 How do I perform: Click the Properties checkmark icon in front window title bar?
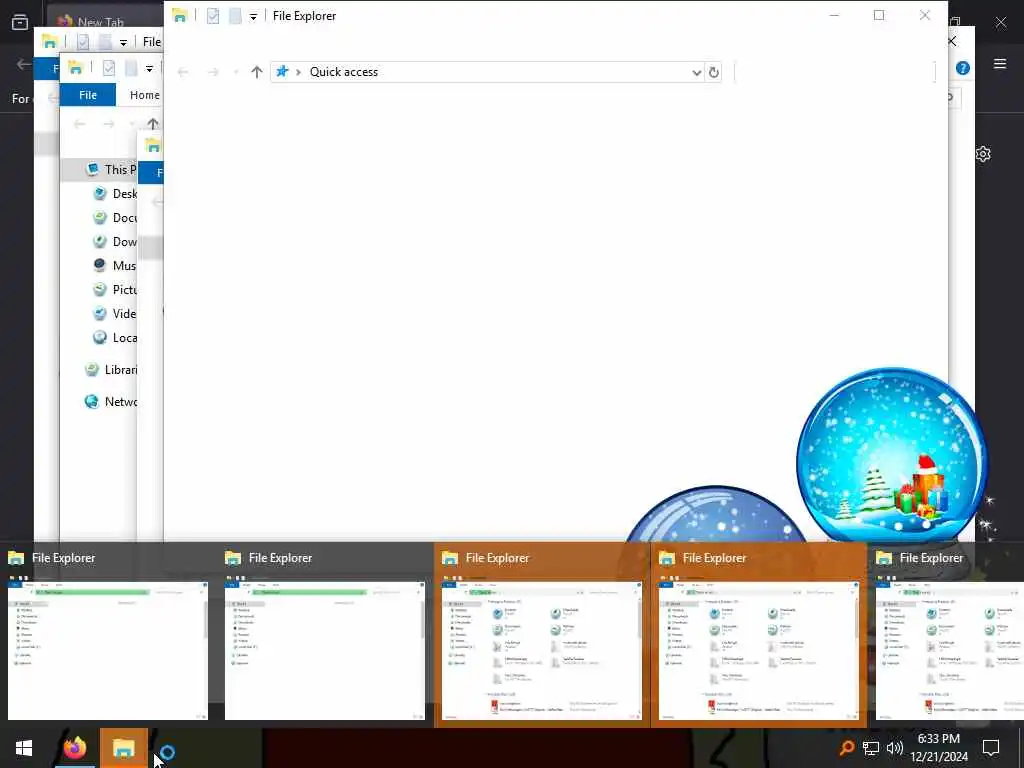213,16
